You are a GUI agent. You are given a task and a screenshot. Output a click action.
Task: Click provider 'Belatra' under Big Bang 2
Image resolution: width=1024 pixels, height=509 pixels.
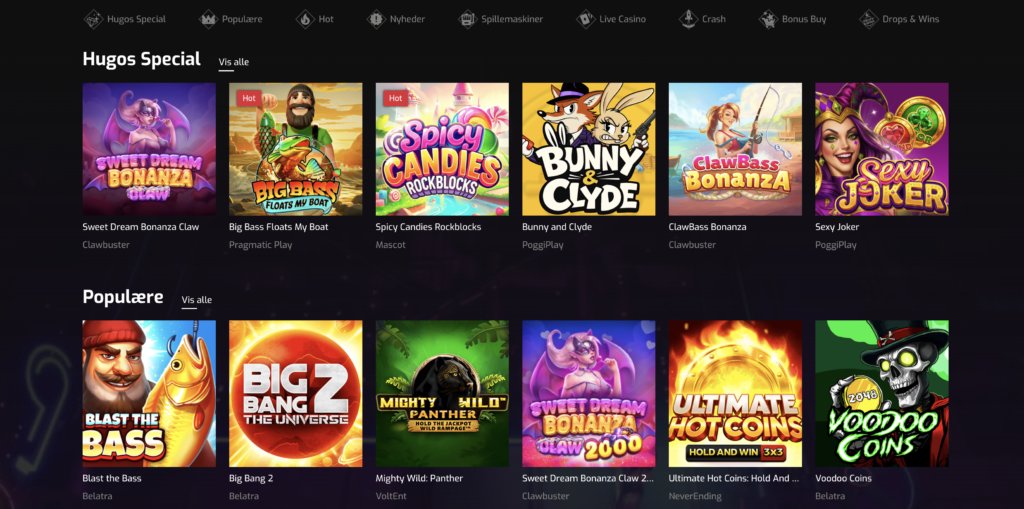pyautogui.click(x=243, y=497)
